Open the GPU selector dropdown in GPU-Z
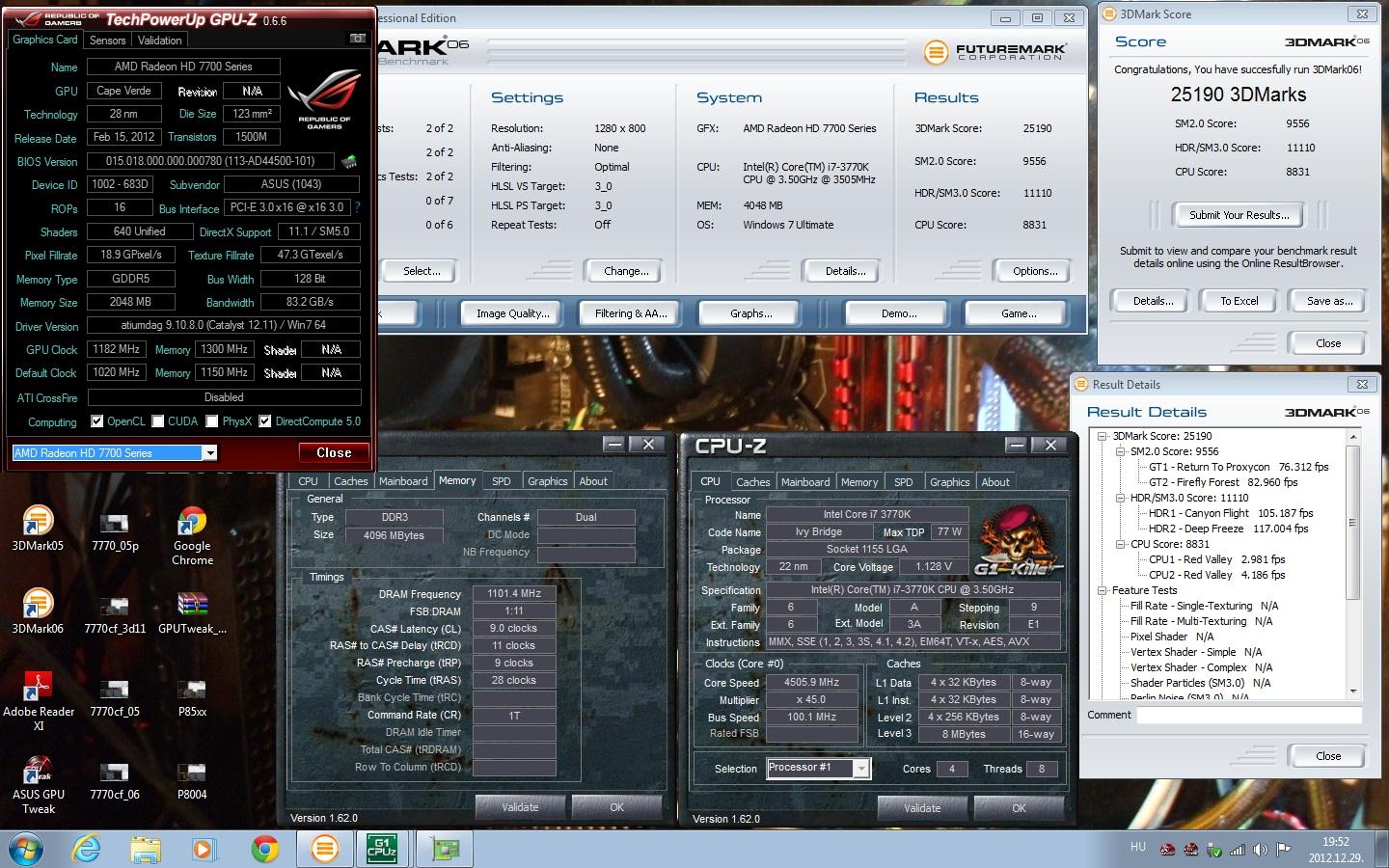 (210, 452)
